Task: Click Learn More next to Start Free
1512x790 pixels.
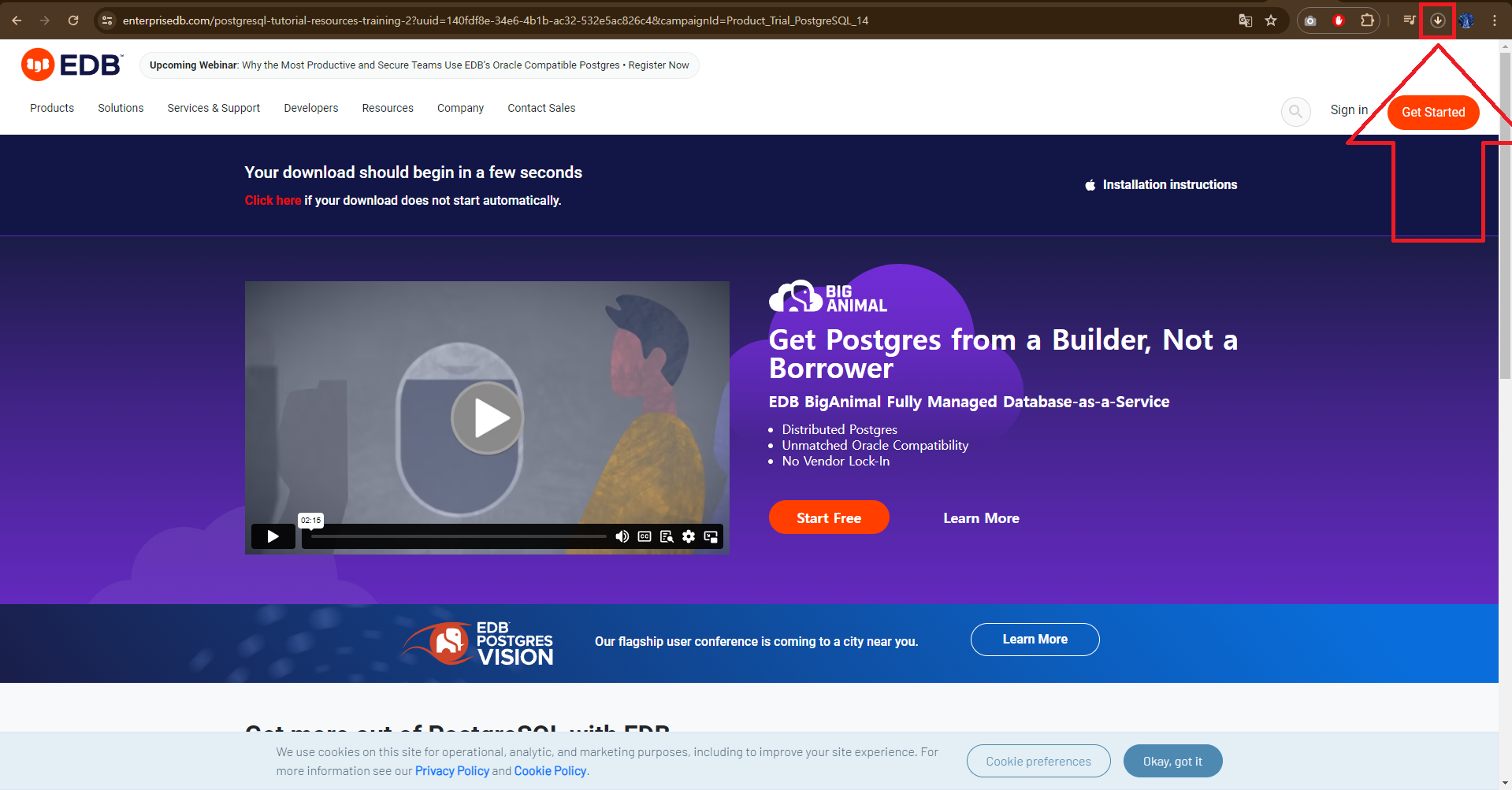Action: click(x=981, y=518)
